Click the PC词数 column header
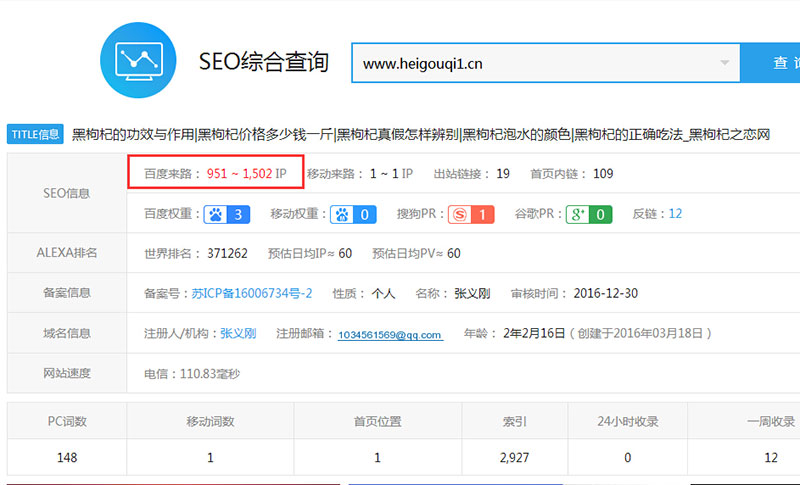This screenshot has height=485, width=800. tap(67, 421)
